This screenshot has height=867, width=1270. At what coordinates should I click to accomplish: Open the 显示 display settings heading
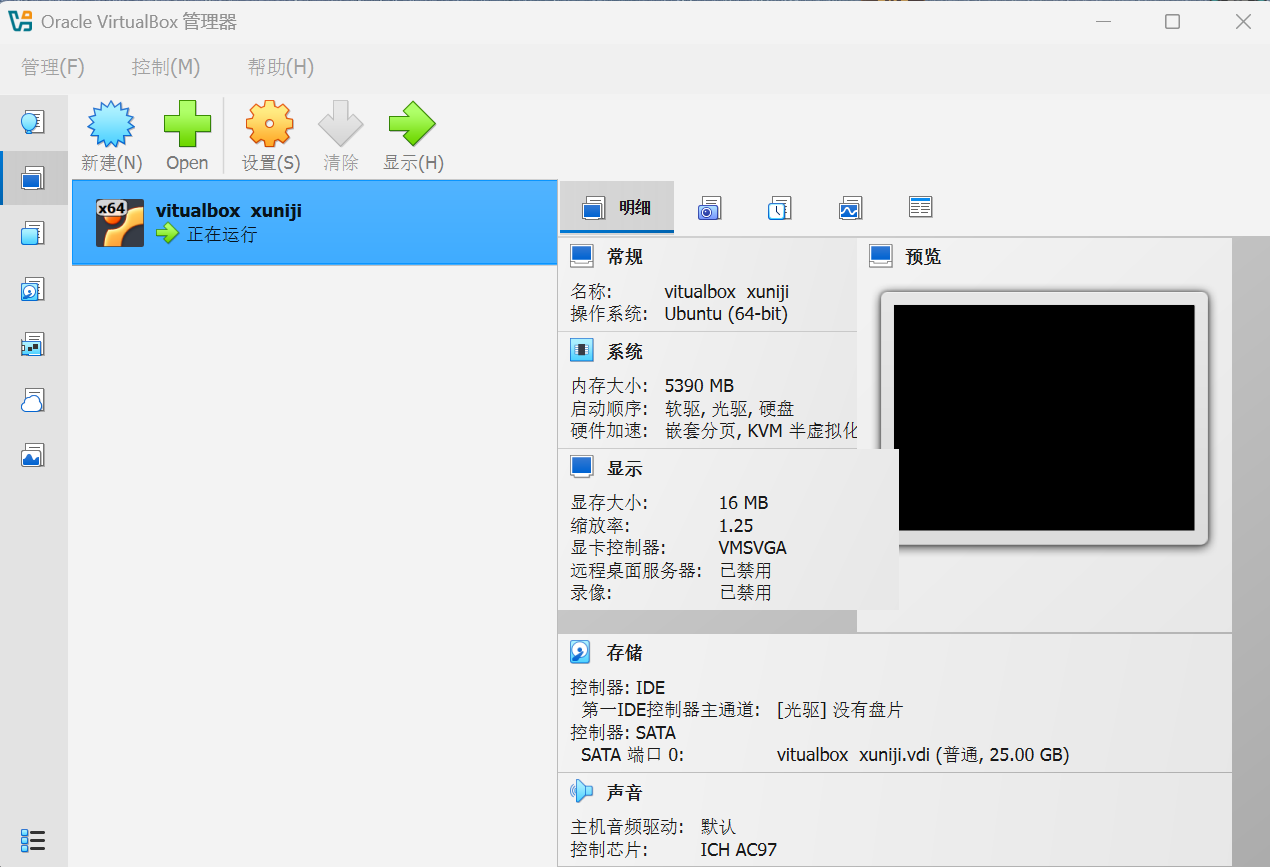625,468
